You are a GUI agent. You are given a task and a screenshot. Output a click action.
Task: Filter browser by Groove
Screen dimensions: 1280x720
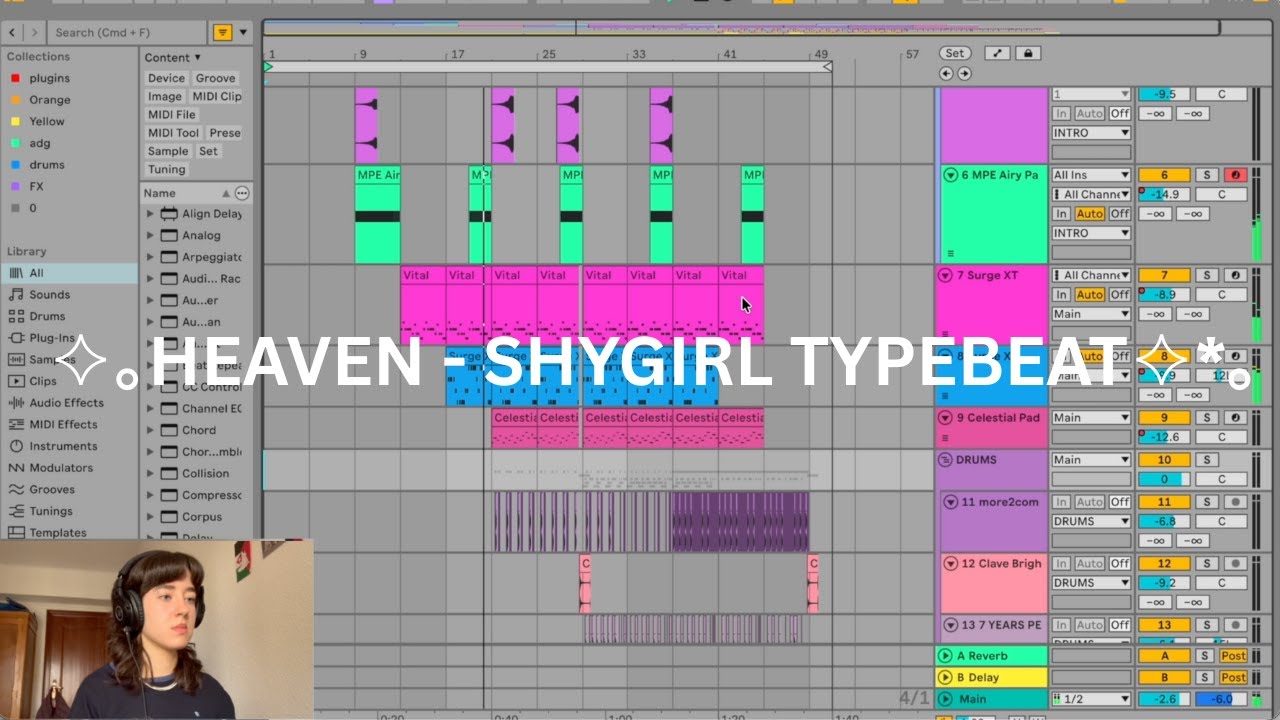pos(215,78)
